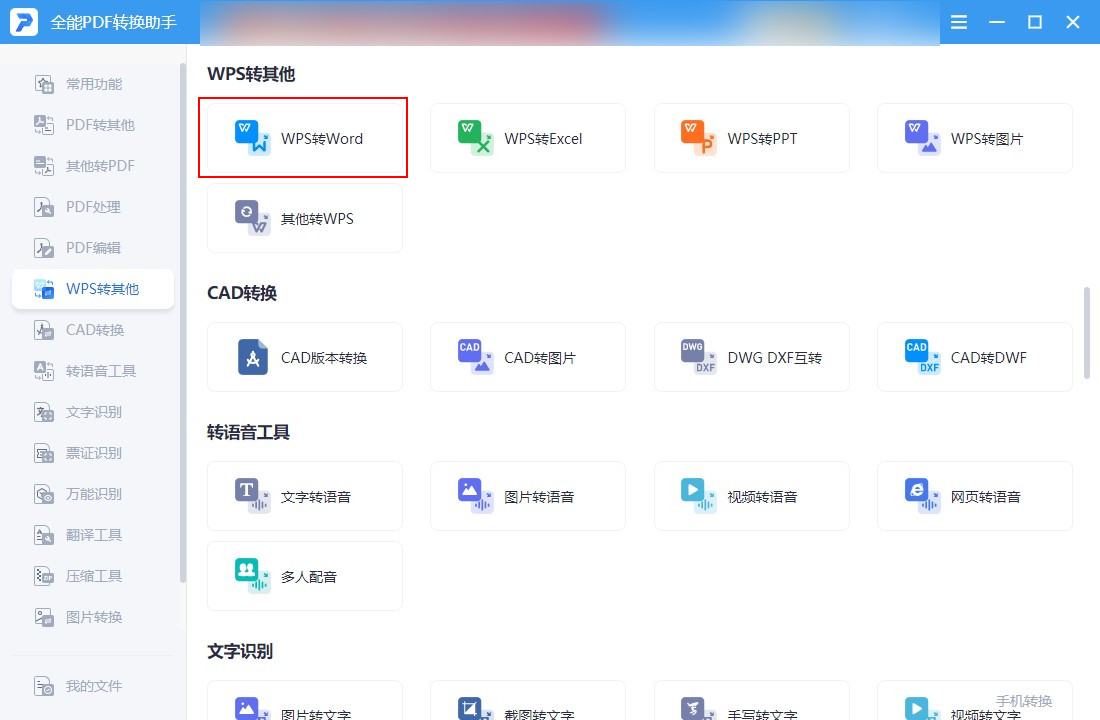Launch the WPS转PPT conversion tool
Image resolution: width=1100 pixels, height=720 pixels.
tap(751, 138)
